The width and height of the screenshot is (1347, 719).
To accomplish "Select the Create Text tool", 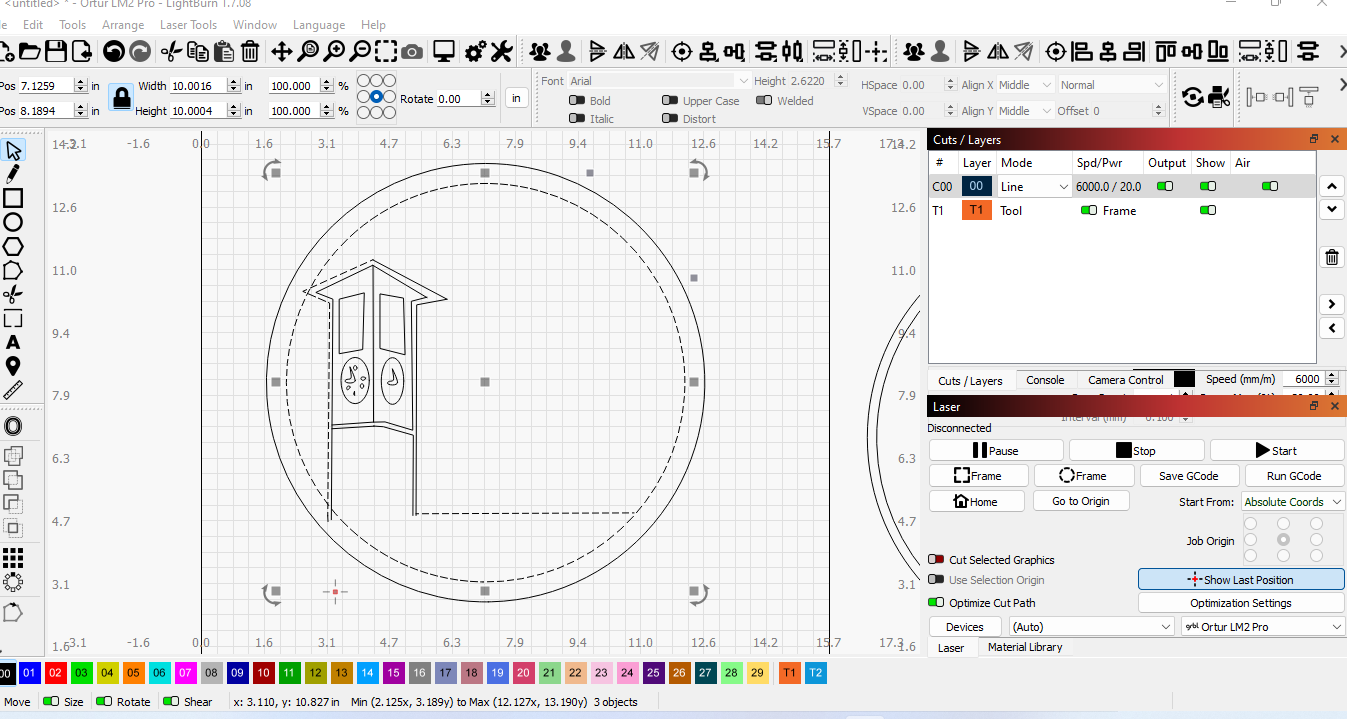I will [13, 343].
